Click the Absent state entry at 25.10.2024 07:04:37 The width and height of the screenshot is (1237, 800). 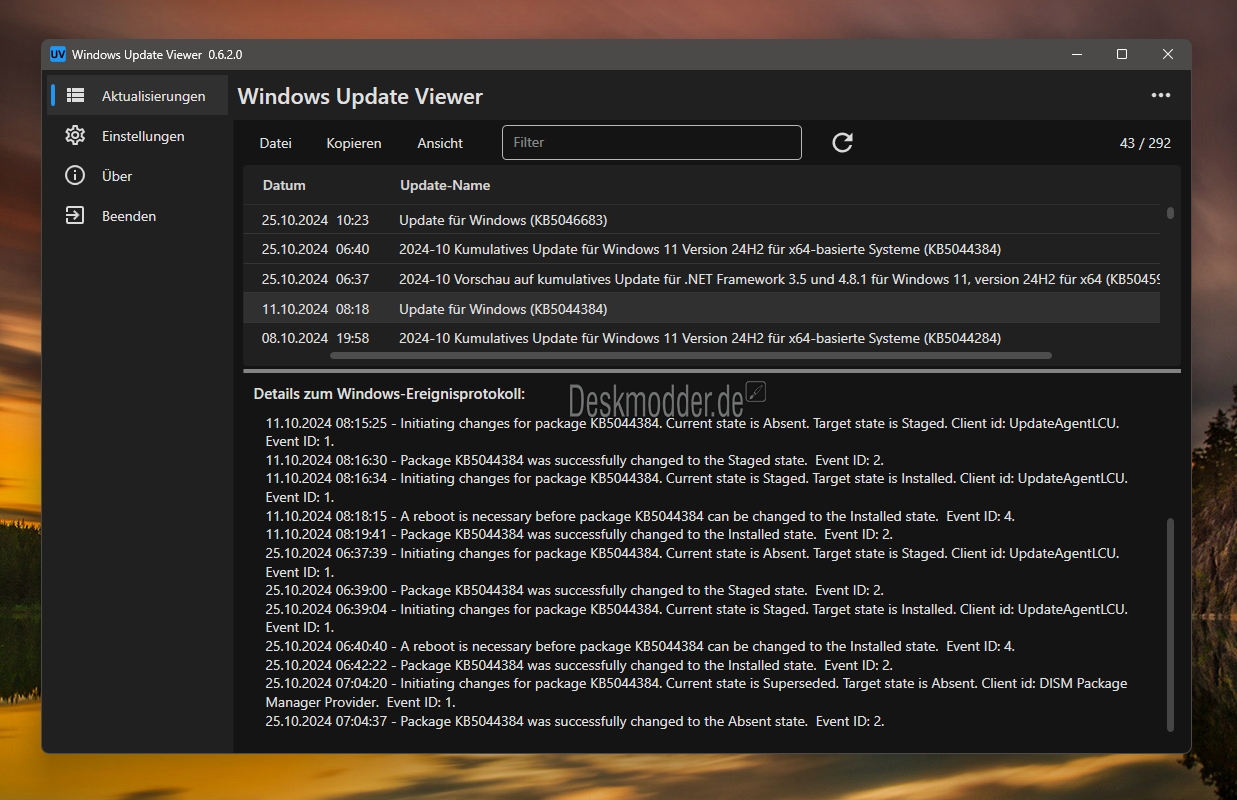575,721
